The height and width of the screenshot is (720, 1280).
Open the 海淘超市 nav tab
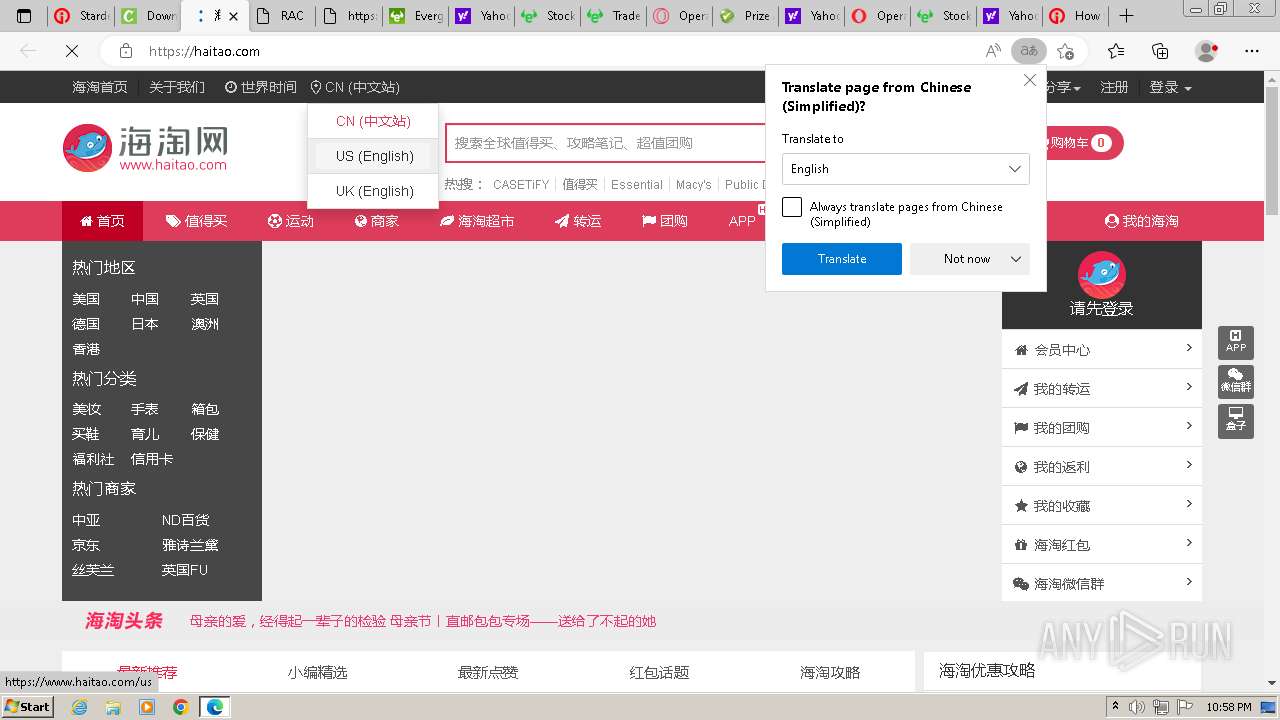click(x=476, y=221)
